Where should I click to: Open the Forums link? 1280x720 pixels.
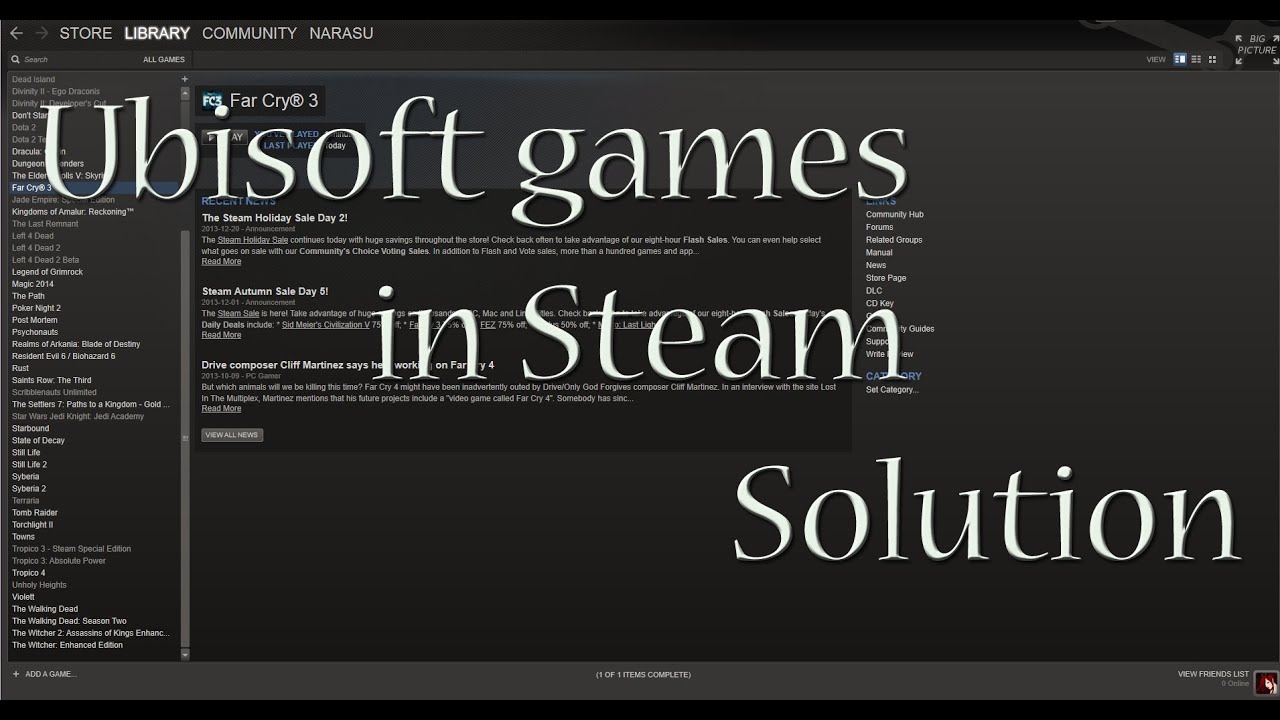879,228
